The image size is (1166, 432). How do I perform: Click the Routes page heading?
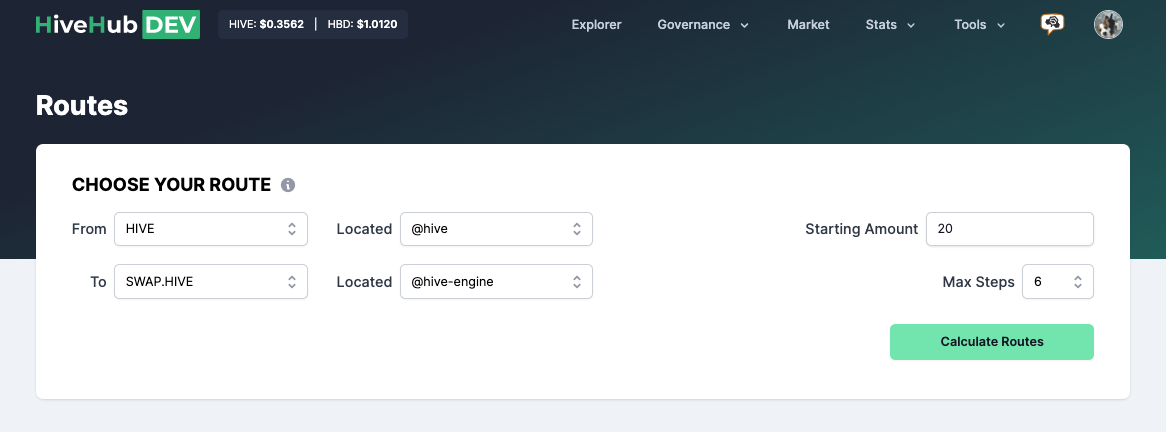(x=82, y=106)
